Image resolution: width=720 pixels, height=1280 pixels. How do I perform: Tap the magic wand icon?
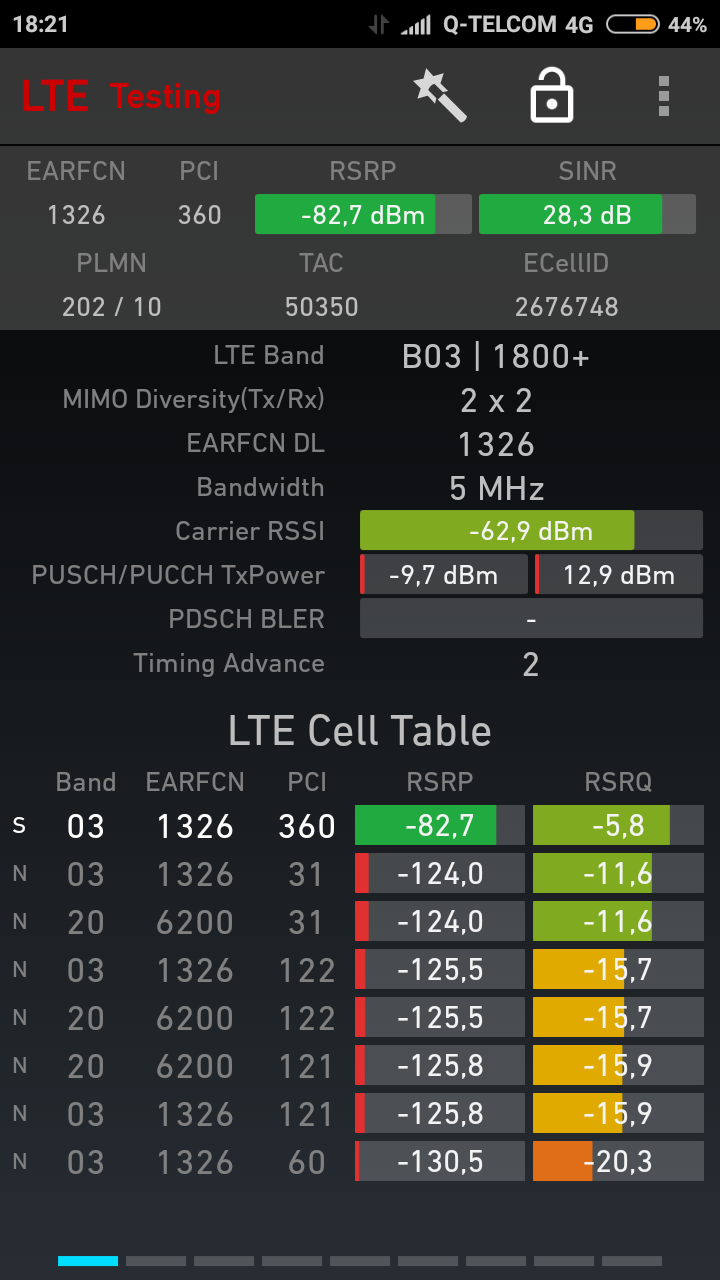441,96
